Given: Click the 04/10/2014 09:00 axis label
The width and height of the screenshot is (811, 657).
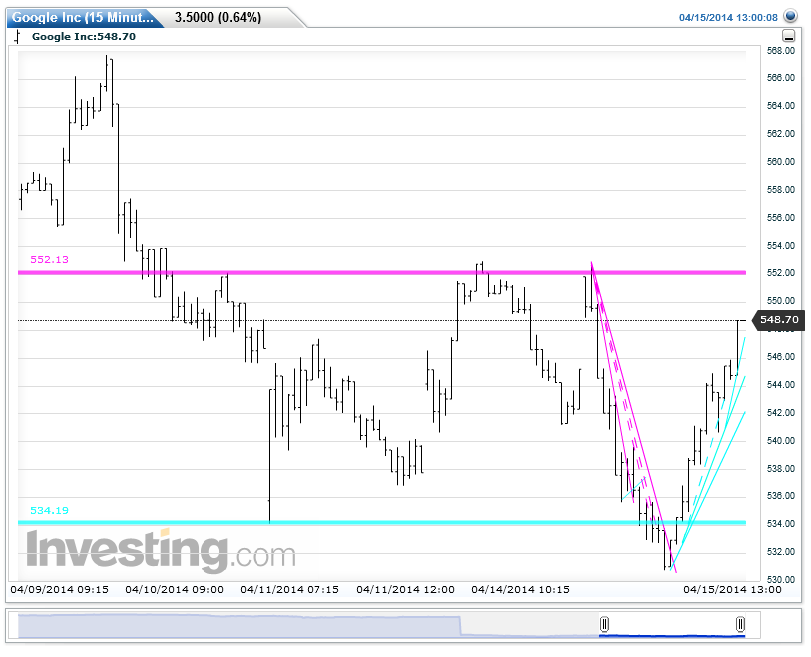Looking at the screenshot, I should pos(174,590).
